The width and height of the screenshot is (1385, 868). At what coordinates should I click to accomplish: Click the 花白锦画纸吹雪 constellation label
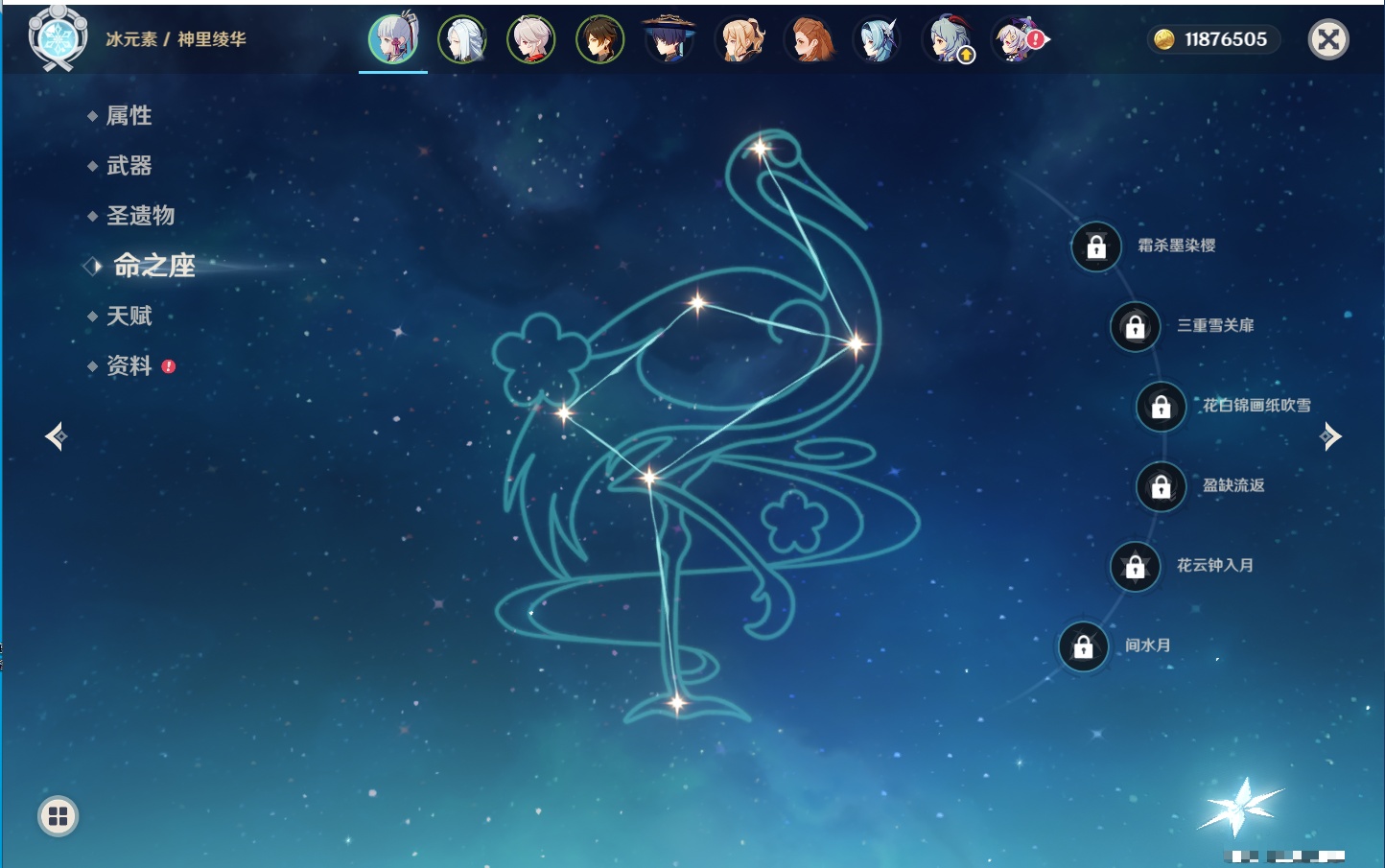tap(1256, 406)
